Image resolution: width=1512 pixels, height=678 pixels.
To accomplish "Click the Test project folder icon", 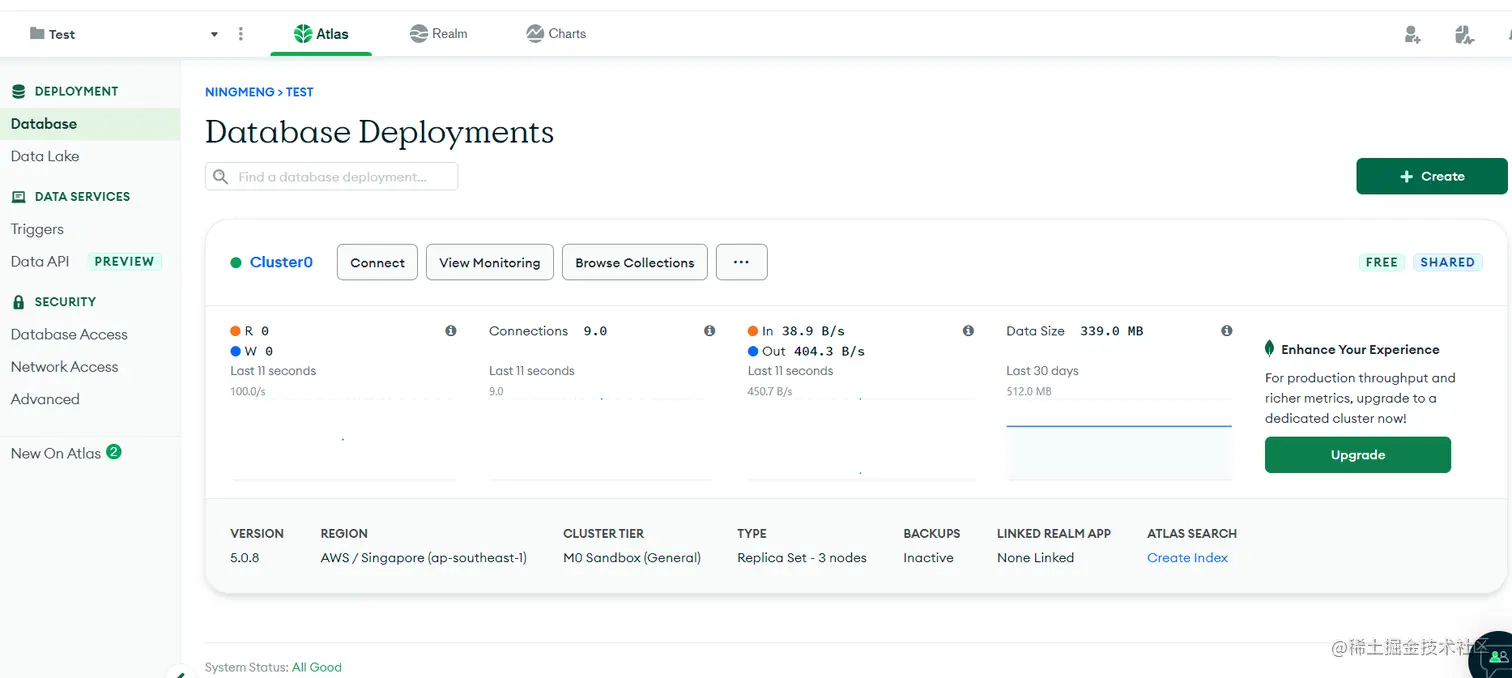I will tap(37, 33).
